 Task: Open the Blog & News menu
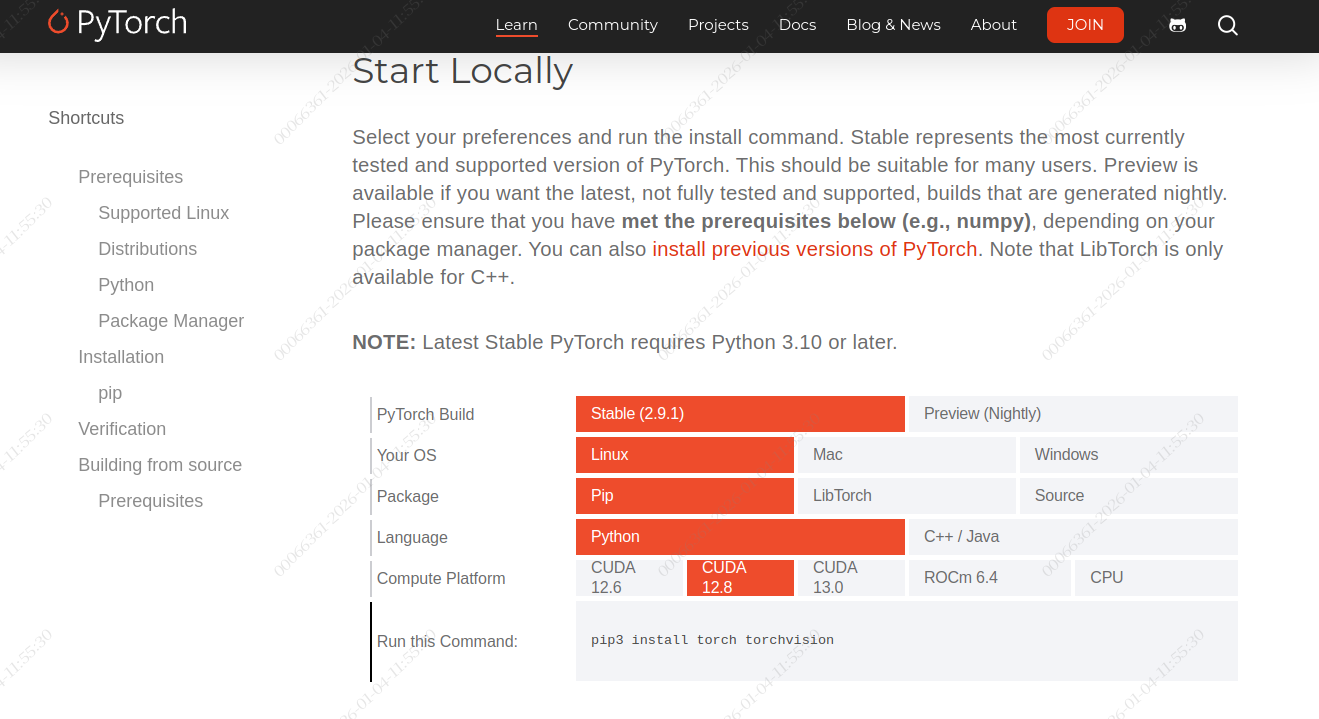pyautogui.click(x=893, y=25)
